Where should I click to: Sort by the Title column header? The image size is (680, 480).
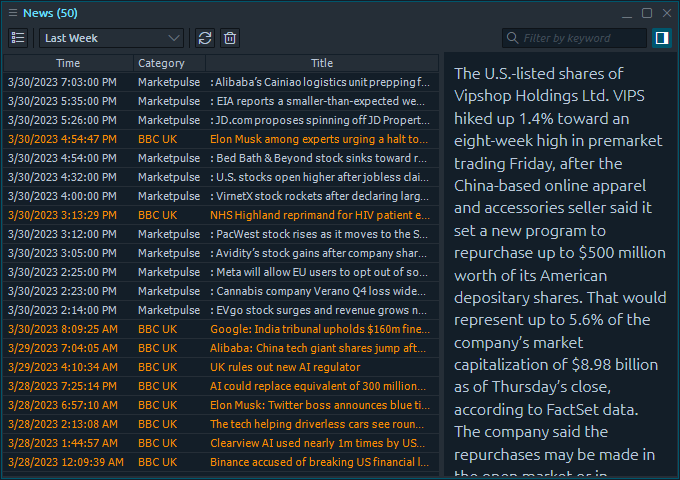[321, 63]
